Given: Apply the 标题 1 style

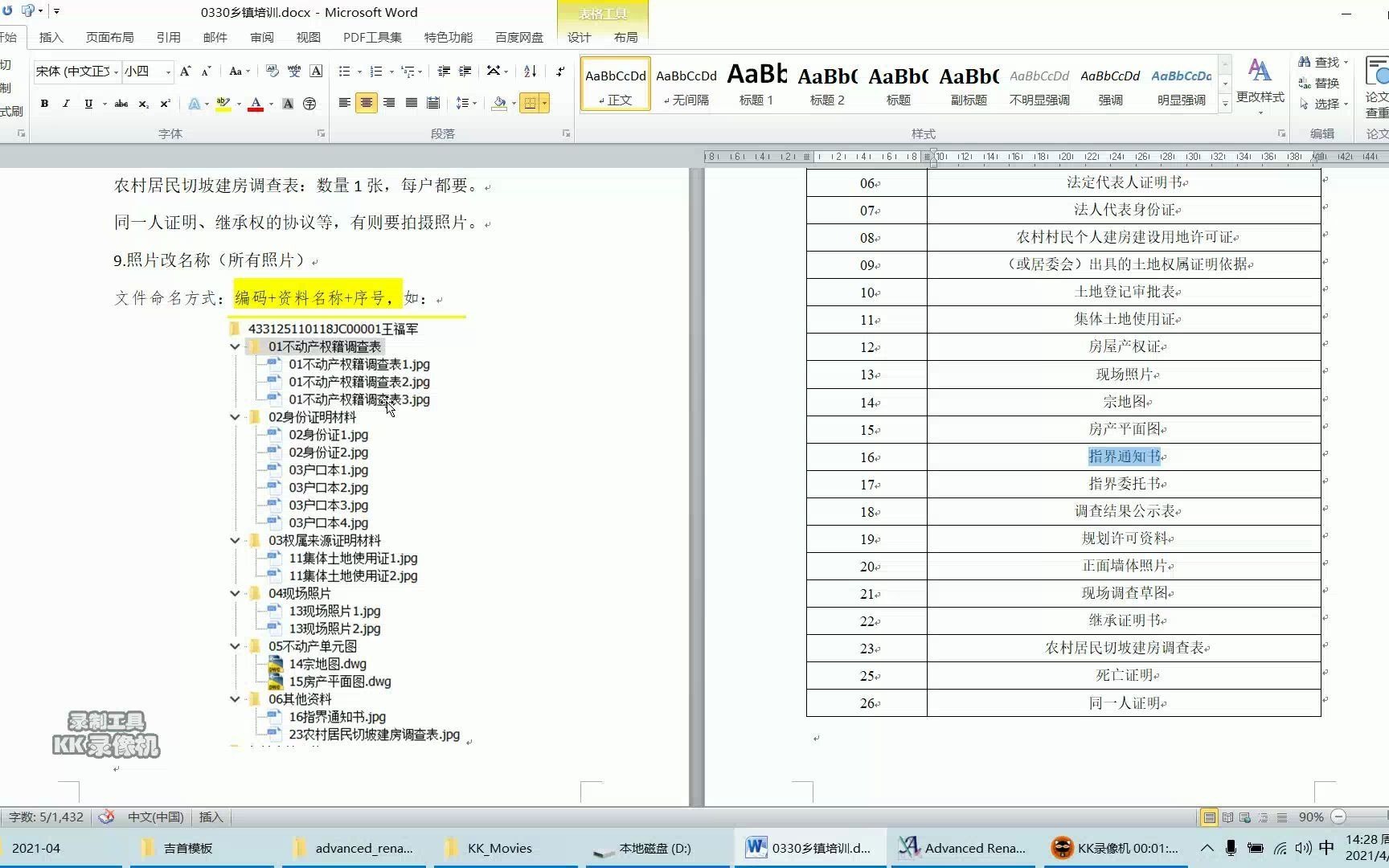Looking at the screenshot, I should [x=756, y=84].
